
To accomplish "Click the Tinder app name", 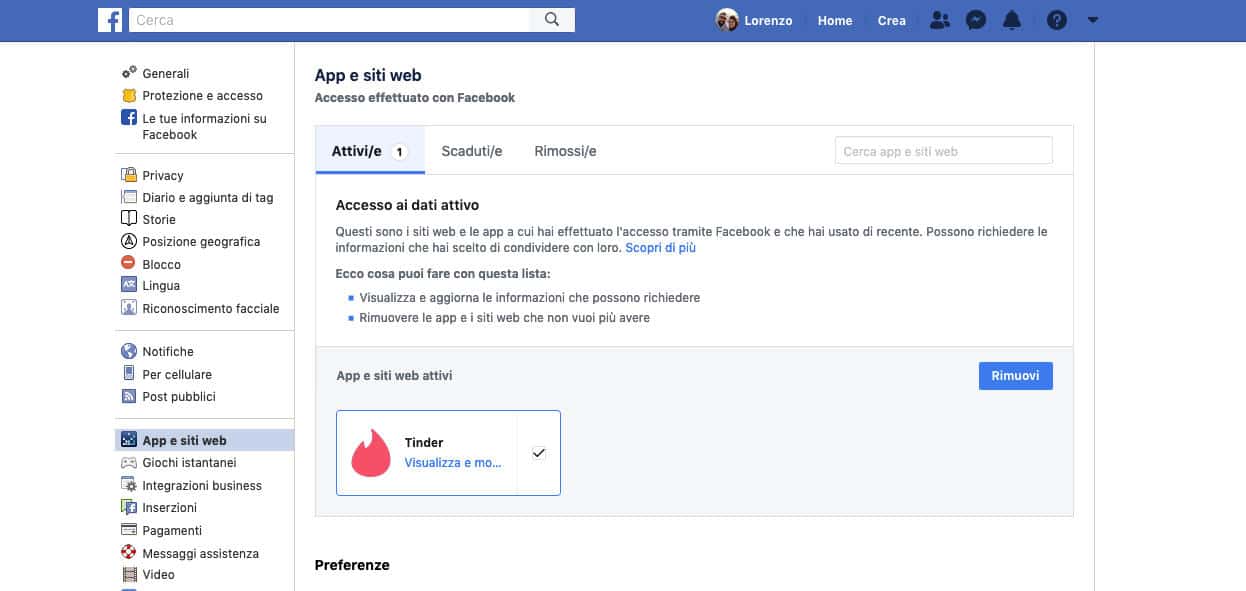I will point(424,442).
